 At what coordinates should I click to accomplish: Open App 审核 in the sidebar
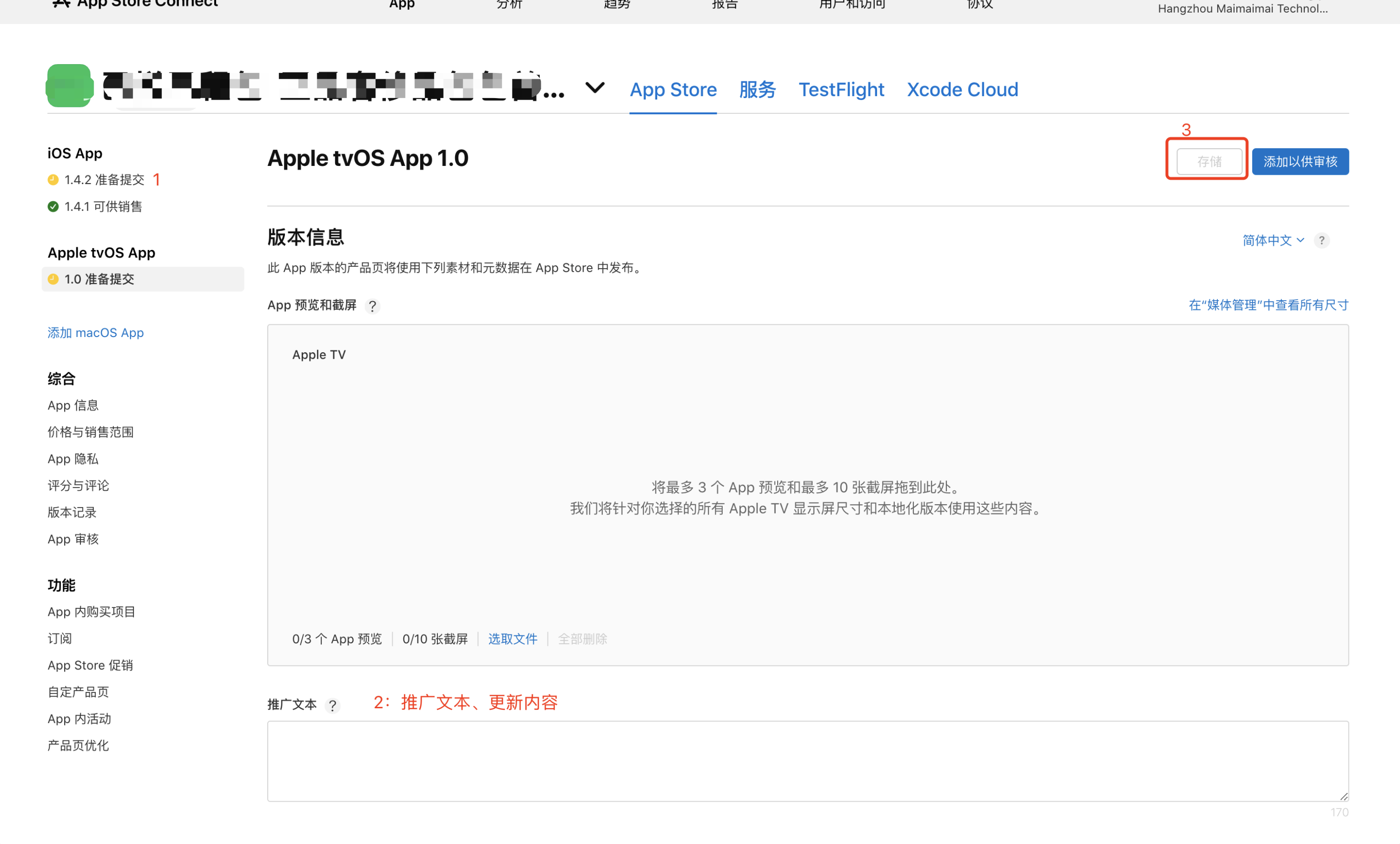73,539
